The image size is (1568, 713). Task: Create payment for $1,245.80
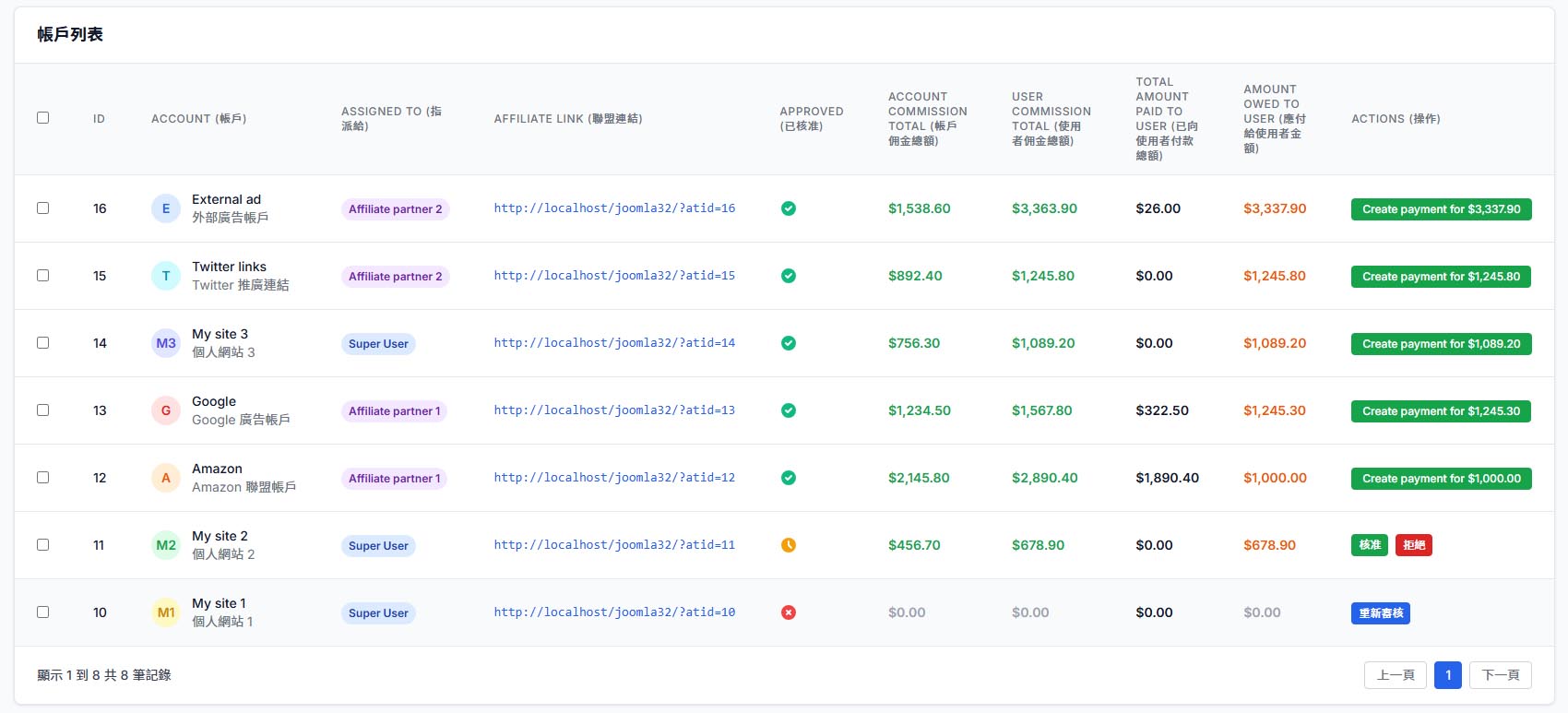pyautogui.click(x=1441, y=277)
